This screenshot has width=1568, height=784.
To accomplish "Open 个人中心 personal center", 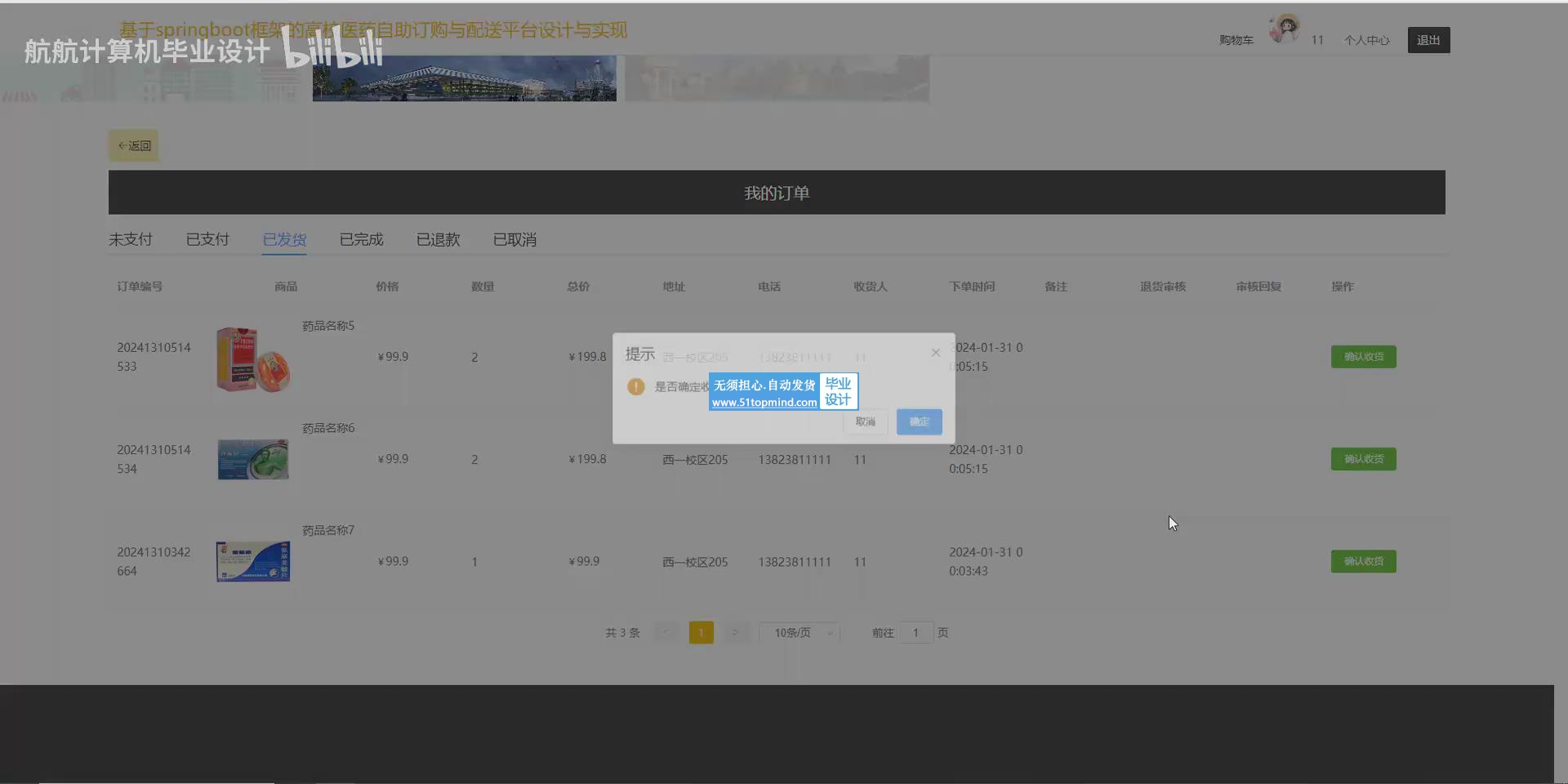I will (1366, 40).
